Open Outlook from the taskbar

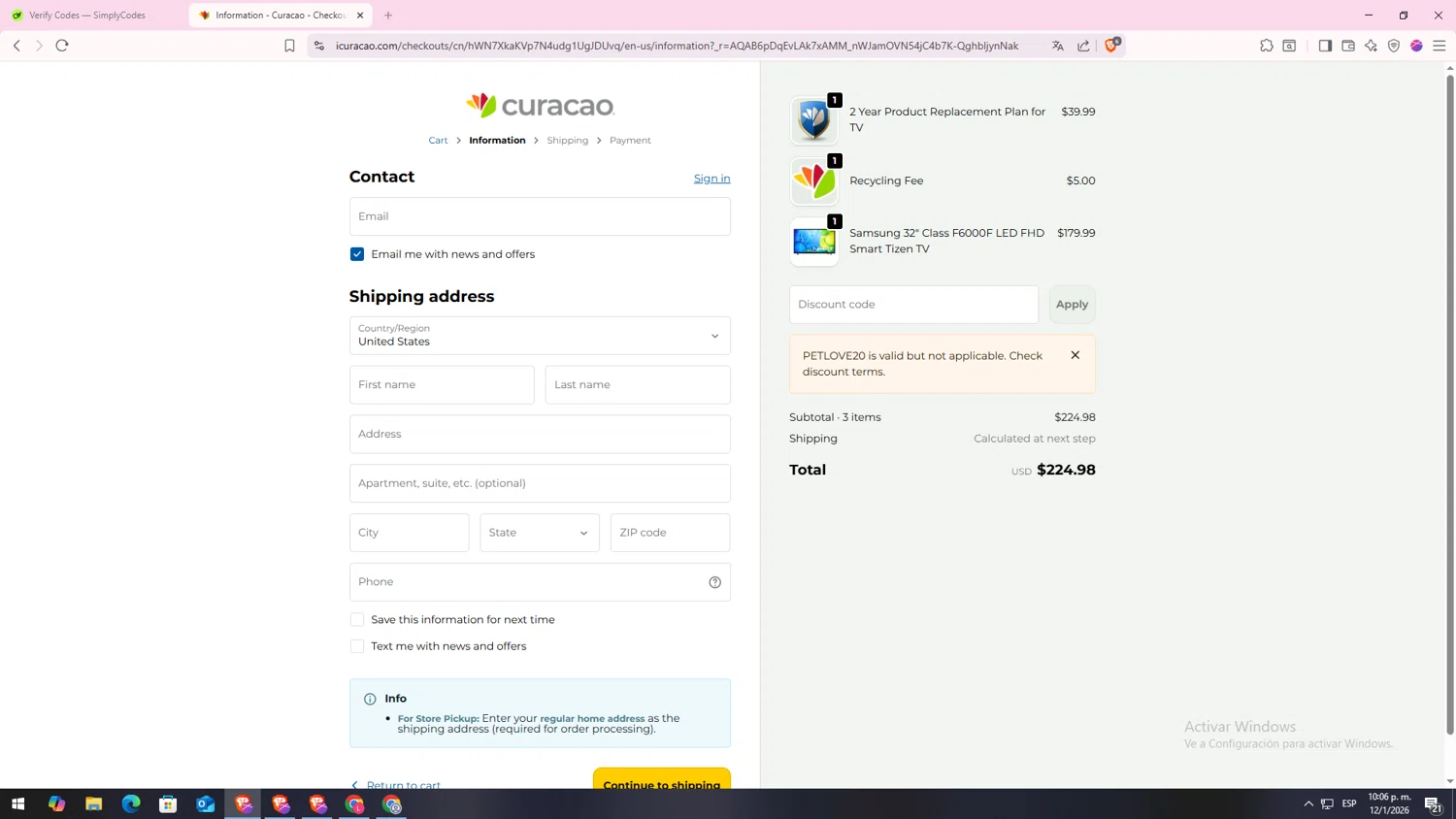[206, 803]
